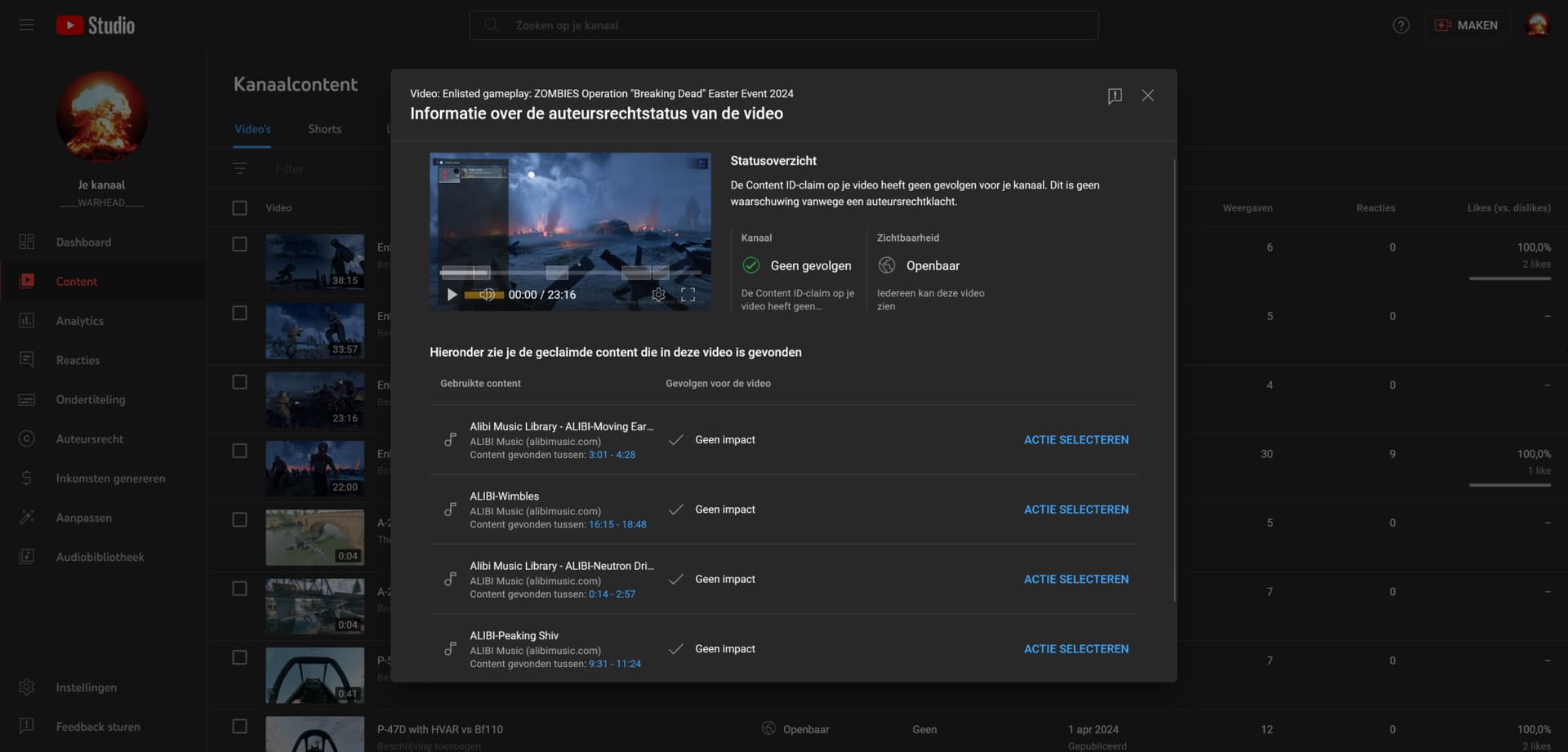Viewport: 1568px width, 752px height.
Task: Open the help question mark icon
Action: click(1401, 25)
